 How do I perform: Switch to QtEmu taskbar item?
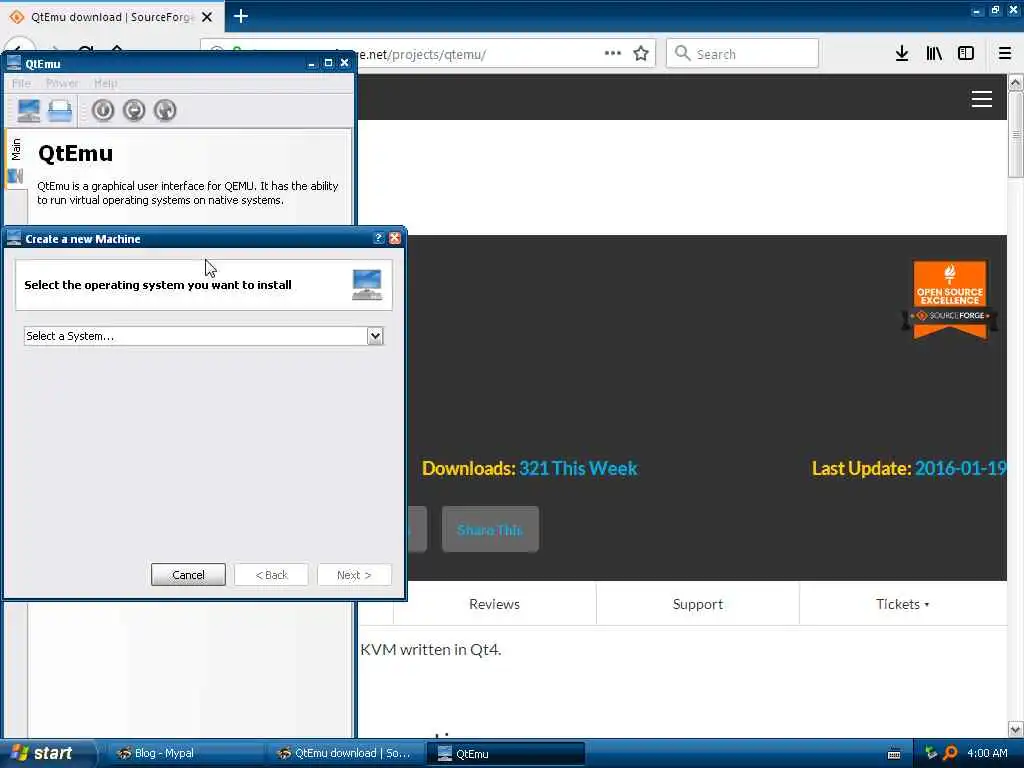click(505, 754)
